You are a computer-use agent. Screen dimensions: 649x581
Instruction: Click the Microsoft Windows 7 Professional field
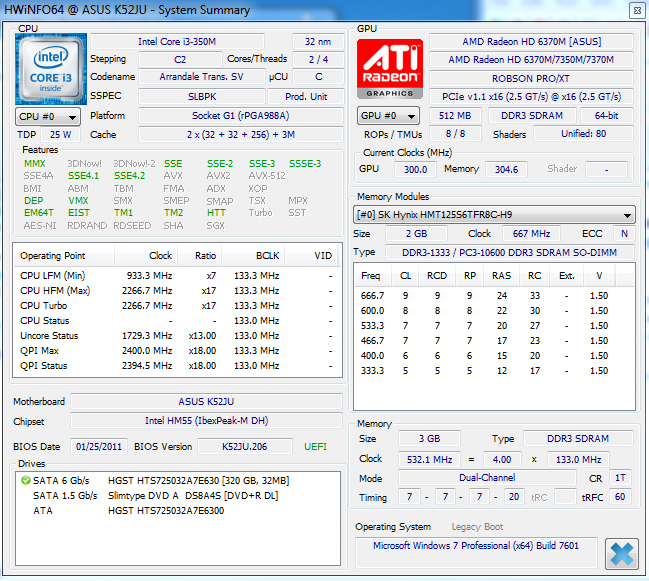[x=476, y=552]
